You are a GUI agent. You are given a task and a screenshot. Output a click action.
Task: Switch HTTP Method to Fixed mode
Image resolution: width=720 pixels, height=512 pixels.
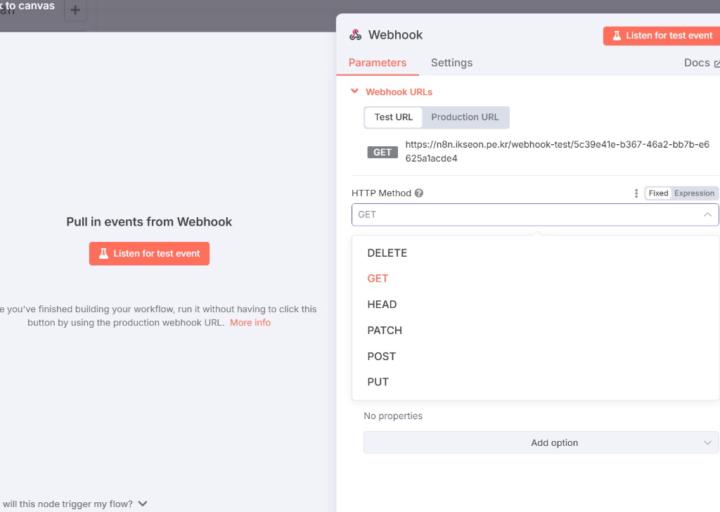point(658,193)
